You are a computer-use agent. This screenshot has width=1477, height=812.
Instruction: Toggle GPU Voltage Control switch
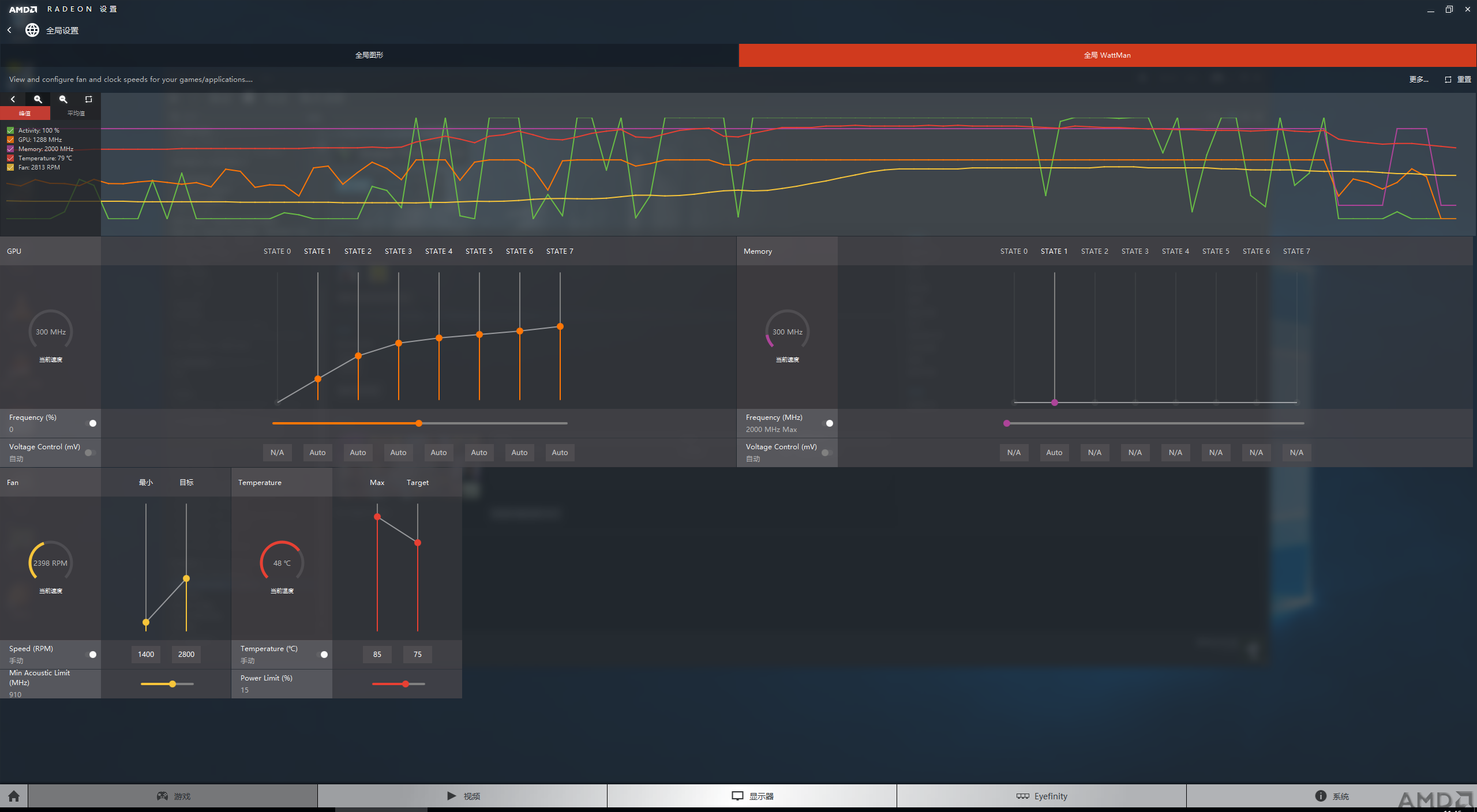[x=91, y=453]
